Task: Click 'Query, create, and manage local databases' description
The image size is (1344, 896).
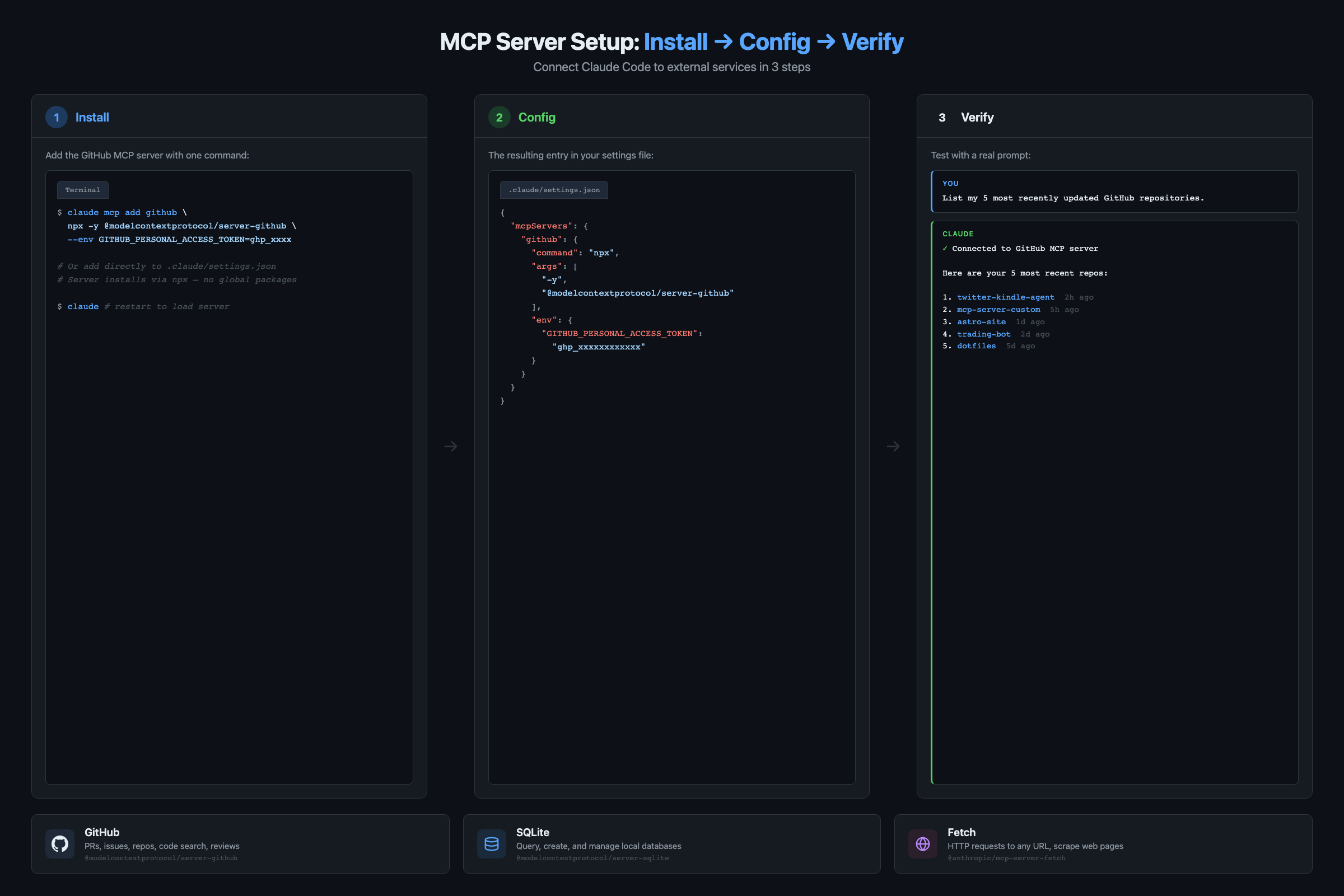Action: (x=599, y=846)
